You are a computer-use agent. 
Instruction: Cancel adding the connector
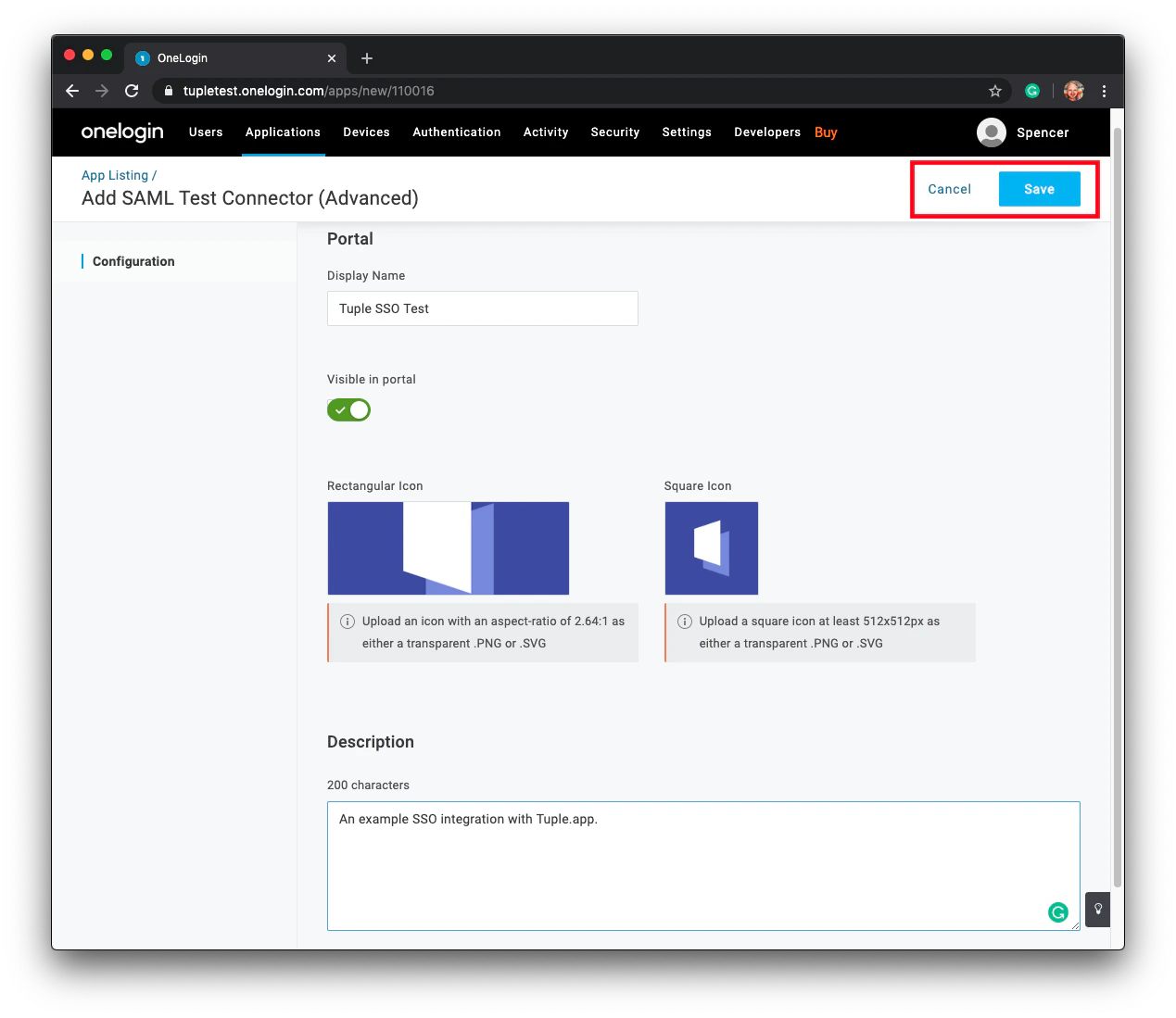(949, 188)
